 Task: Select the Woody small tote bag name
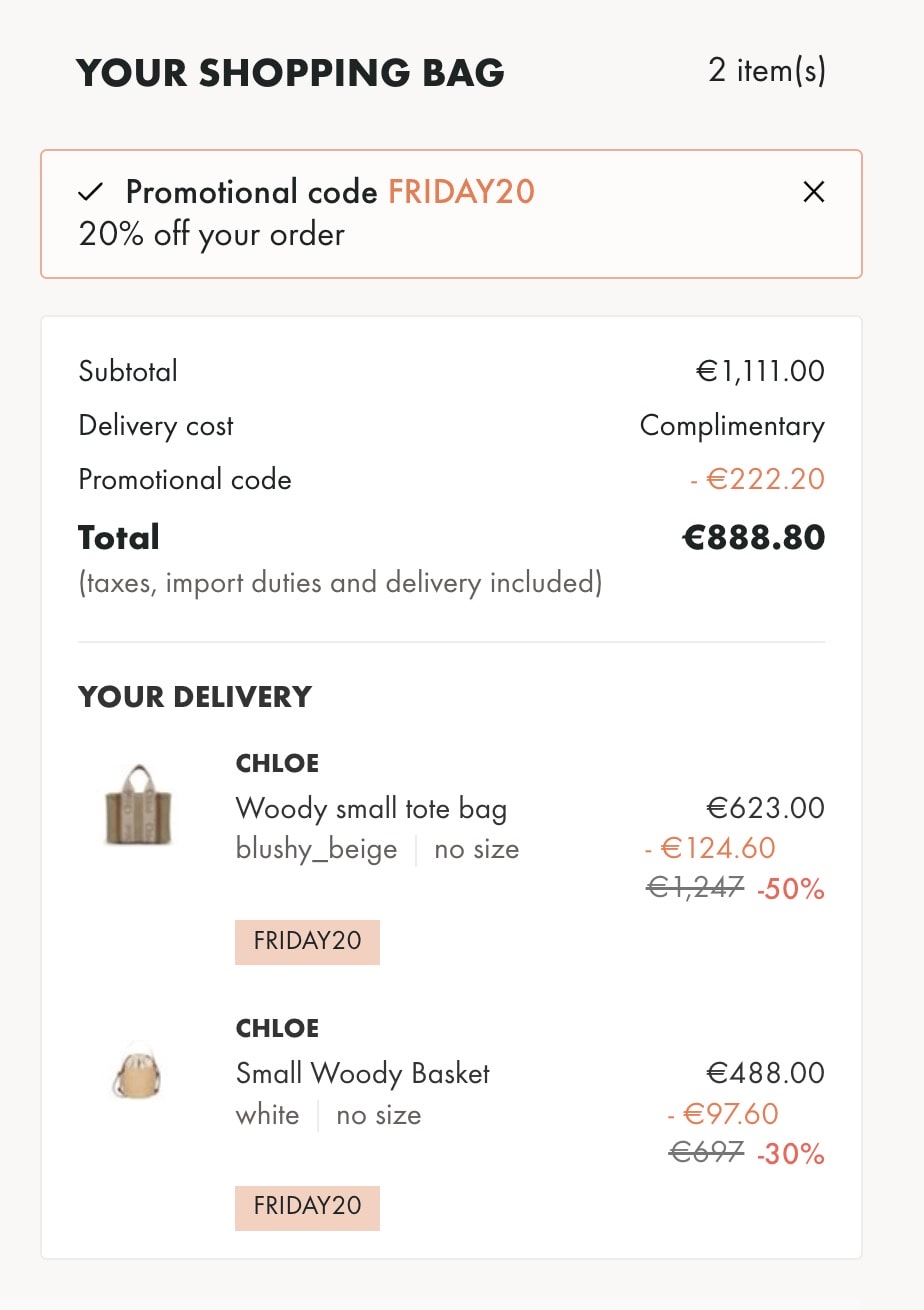[x=371, y=808]
